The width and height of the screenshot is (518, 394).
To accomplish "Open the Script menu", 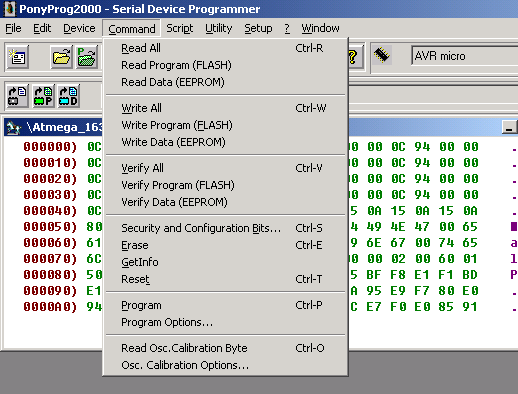I will coord(180,28).
